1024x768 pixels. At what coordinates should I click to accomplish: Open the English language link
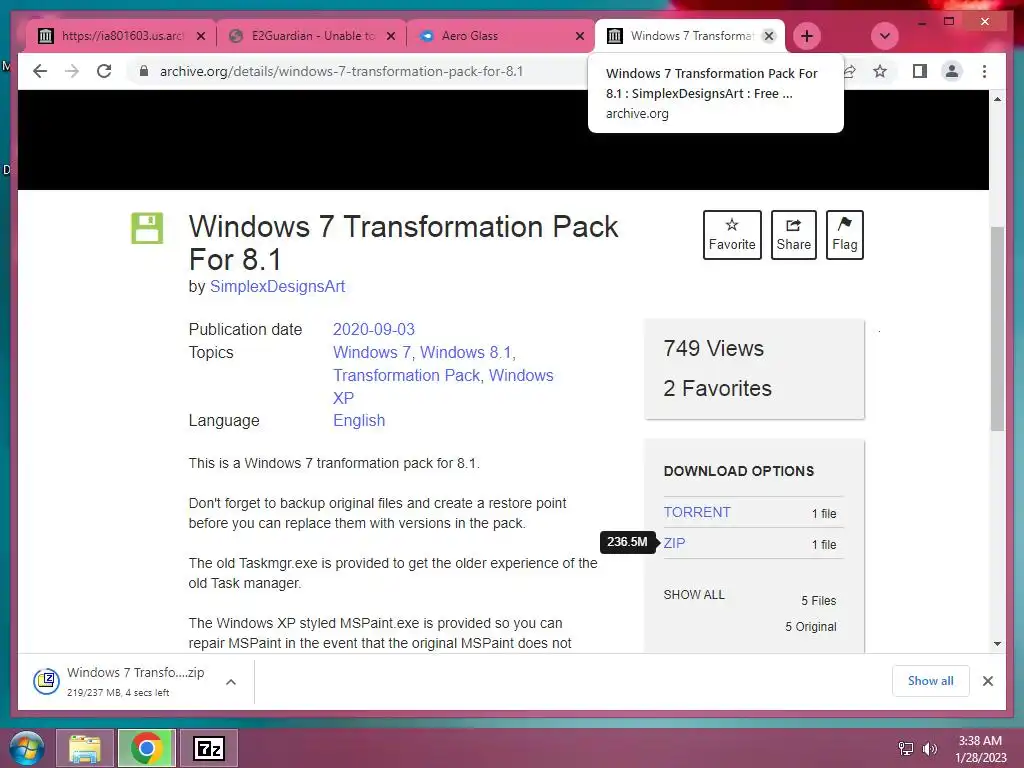point(359,421)
